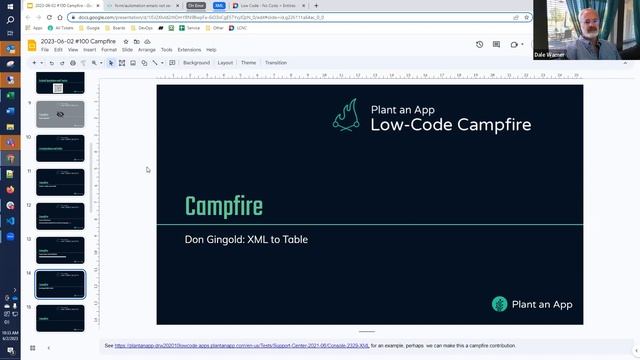Collapse the toolbar with the up chevron
Viewport: 640px width, 360px height.
coord(625,63)
